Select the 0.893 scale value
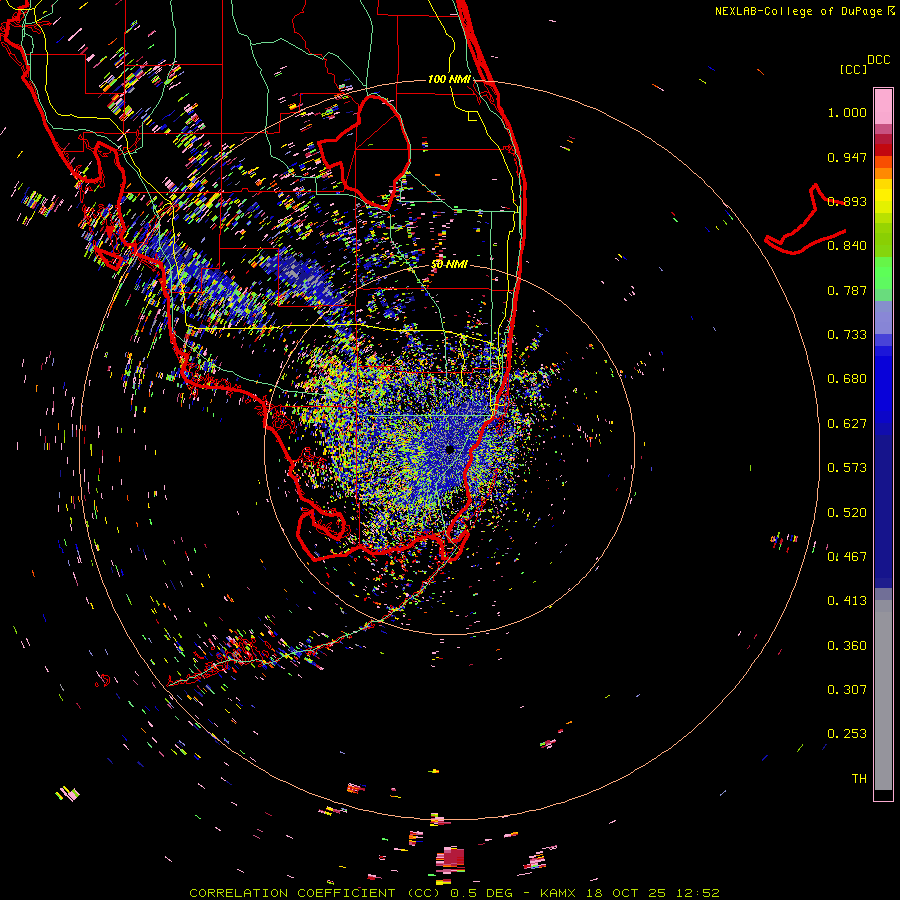 847,201
